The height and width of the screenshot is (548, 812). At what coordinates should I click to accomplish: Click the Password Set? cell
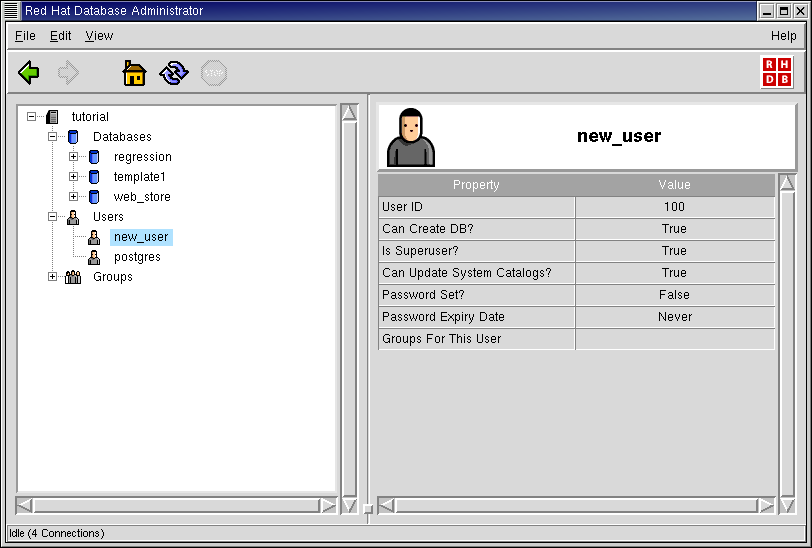pyautogui.click(x=476, y=295)
